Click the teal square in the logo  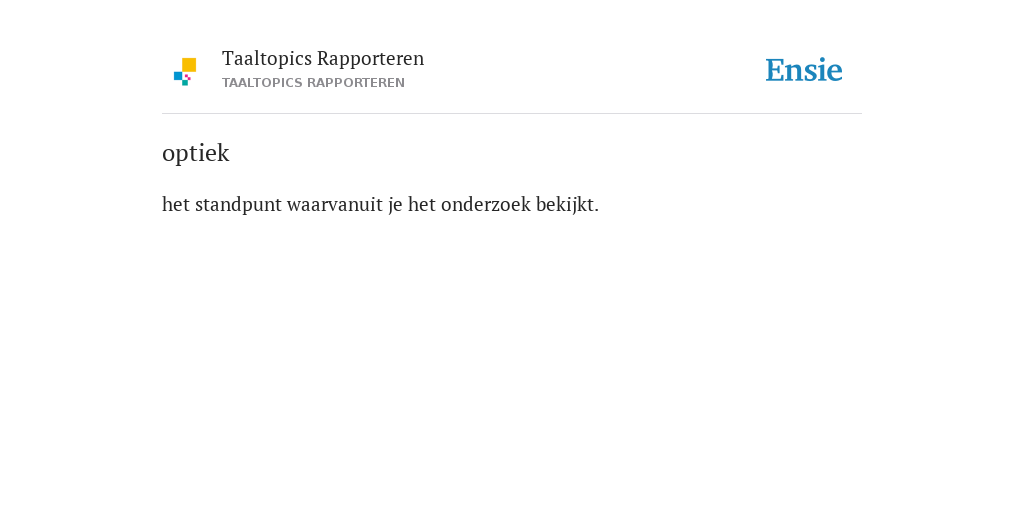185,83
